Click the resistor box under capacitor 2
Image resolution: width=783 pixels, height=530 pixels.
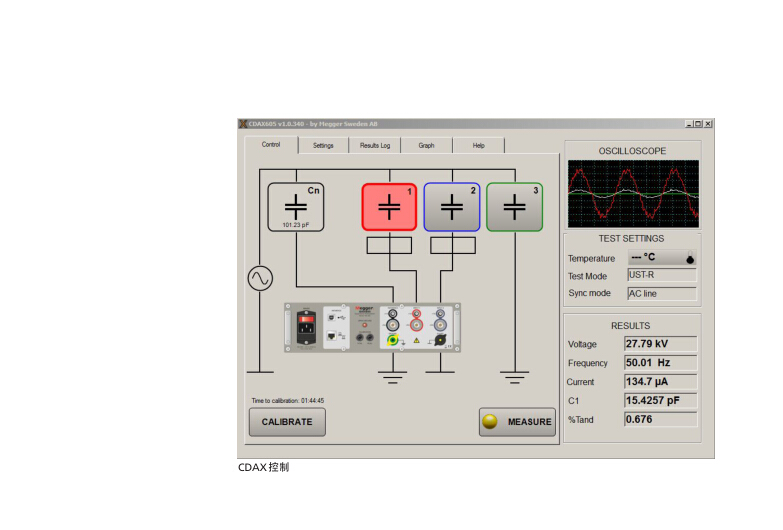(453, 245)
